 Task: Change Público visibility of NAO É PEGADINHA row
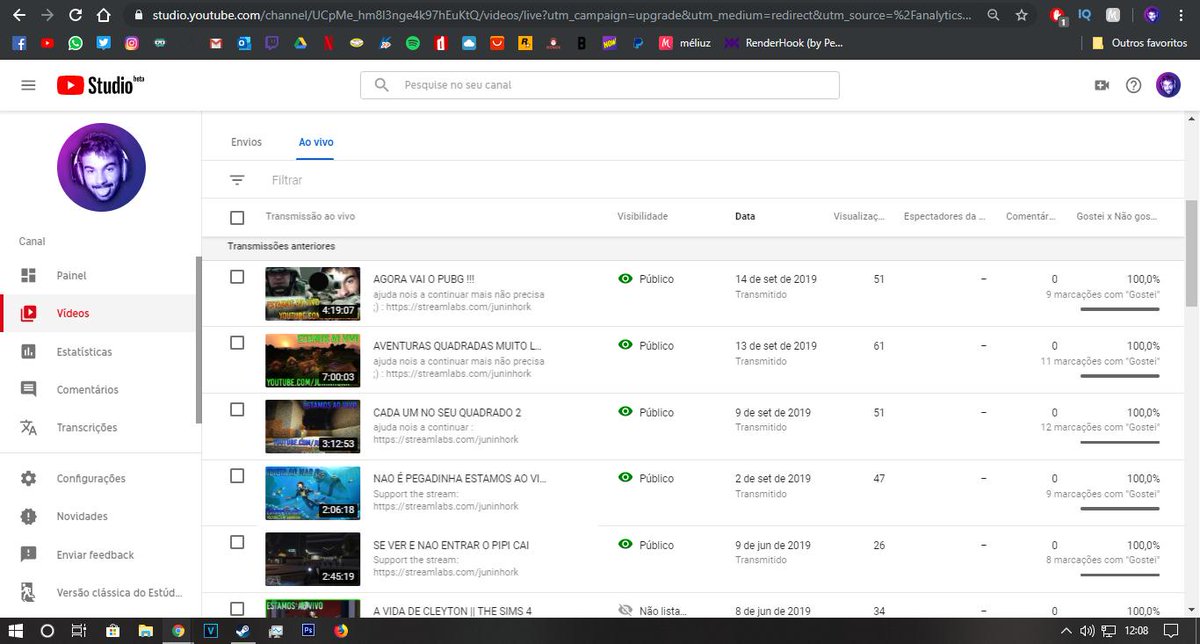[646, 479]
